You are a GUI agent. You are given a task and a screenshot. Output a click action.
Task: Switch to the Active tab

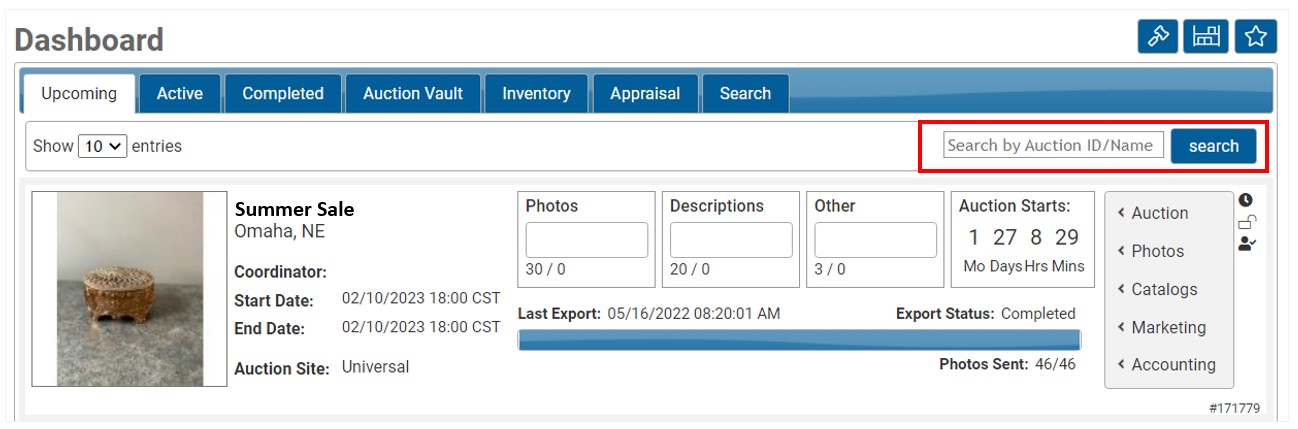[x=180, y=94]
